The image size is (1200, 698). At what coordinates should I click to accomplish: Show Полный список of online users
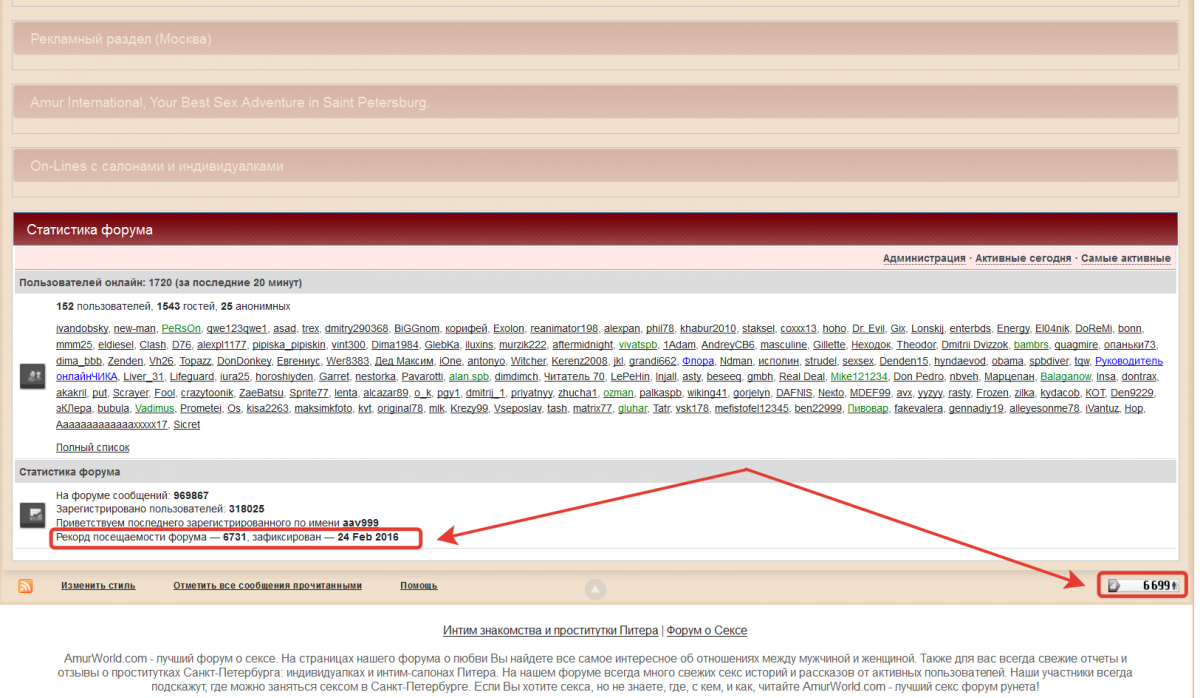click(x=92, y=447)
